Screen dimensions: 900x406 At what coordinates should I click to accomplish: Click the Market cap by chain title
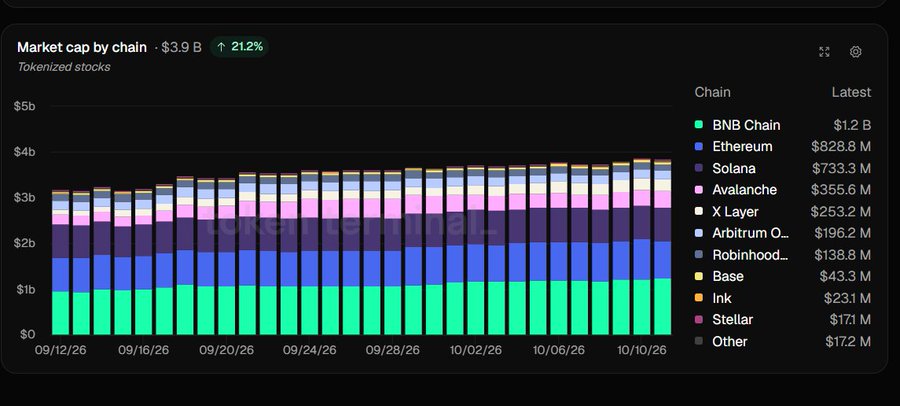(x=82, y=47)
